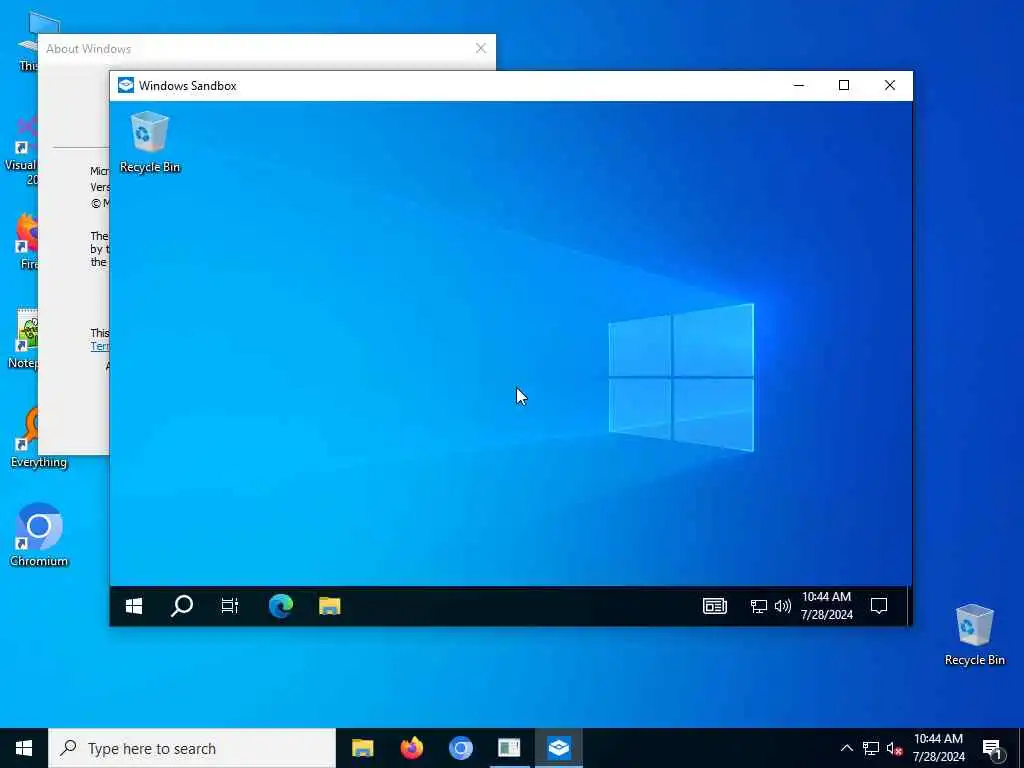This screenshot has height=768, width=1024.
Task: Open Task View in the Sandbox taskbar
Action: click(x=230, y=606)
